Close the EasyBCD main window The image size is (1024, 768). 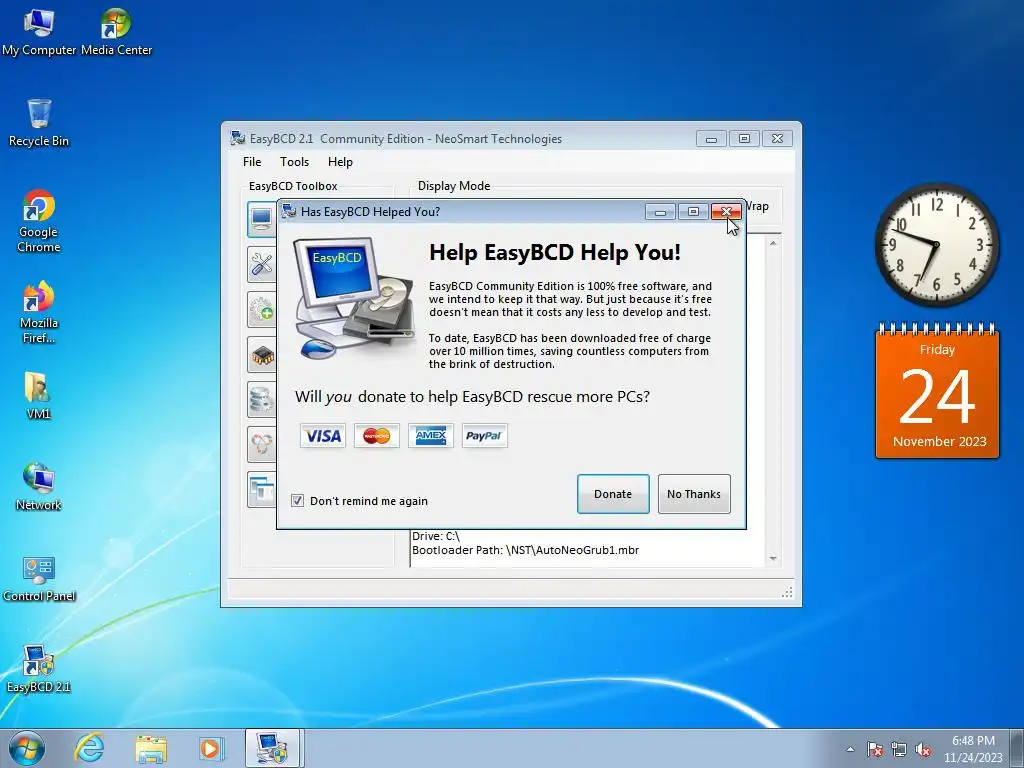click(x=777, y=138)
